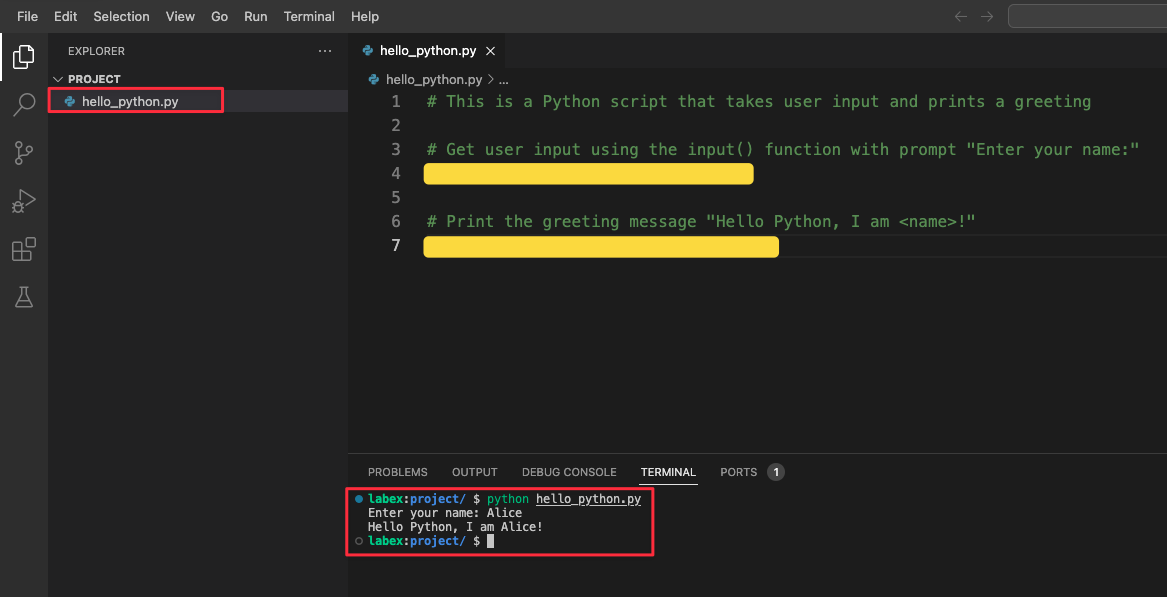Screen dimensions: 1167x597
Task: Select the Testing flask icon
Action: click(23, 297)
